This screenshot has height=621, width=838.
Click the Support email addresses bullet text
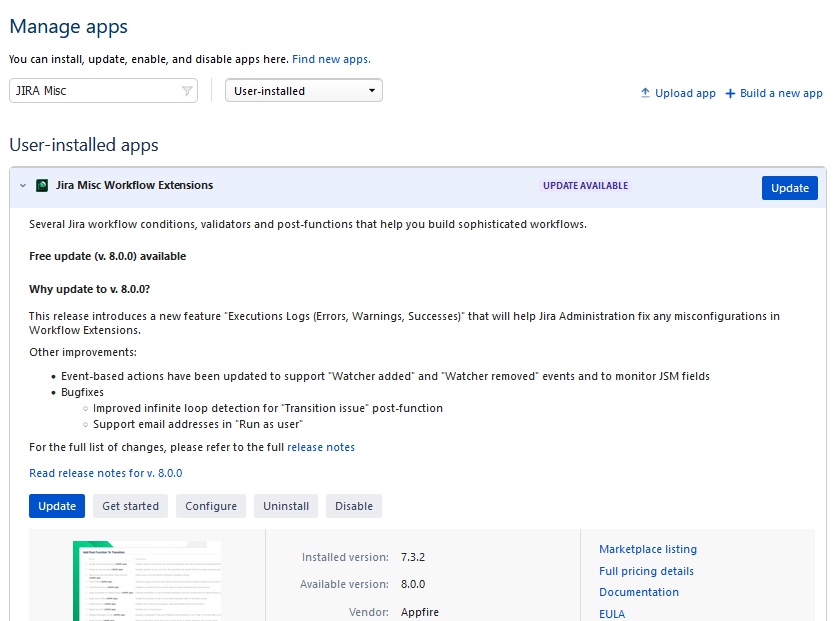click(x=198, y=424)
